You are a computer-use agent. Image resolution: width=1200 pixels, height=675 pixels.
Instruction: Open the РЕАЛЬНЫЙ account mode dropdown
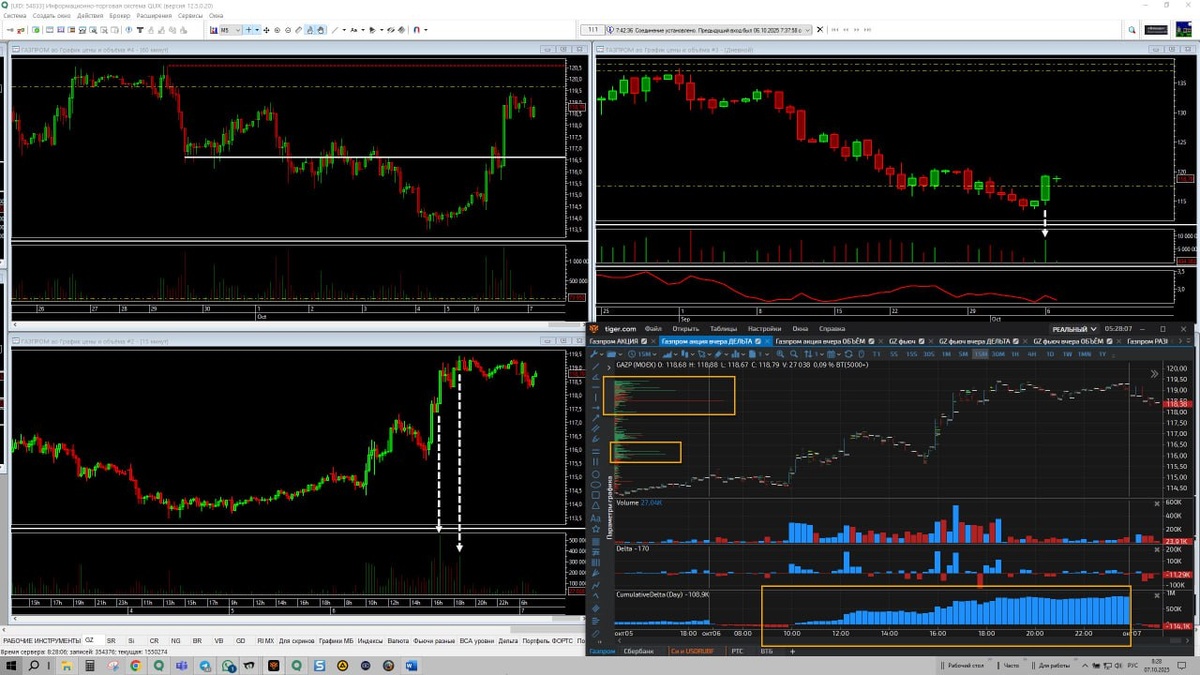(1074, 328)
